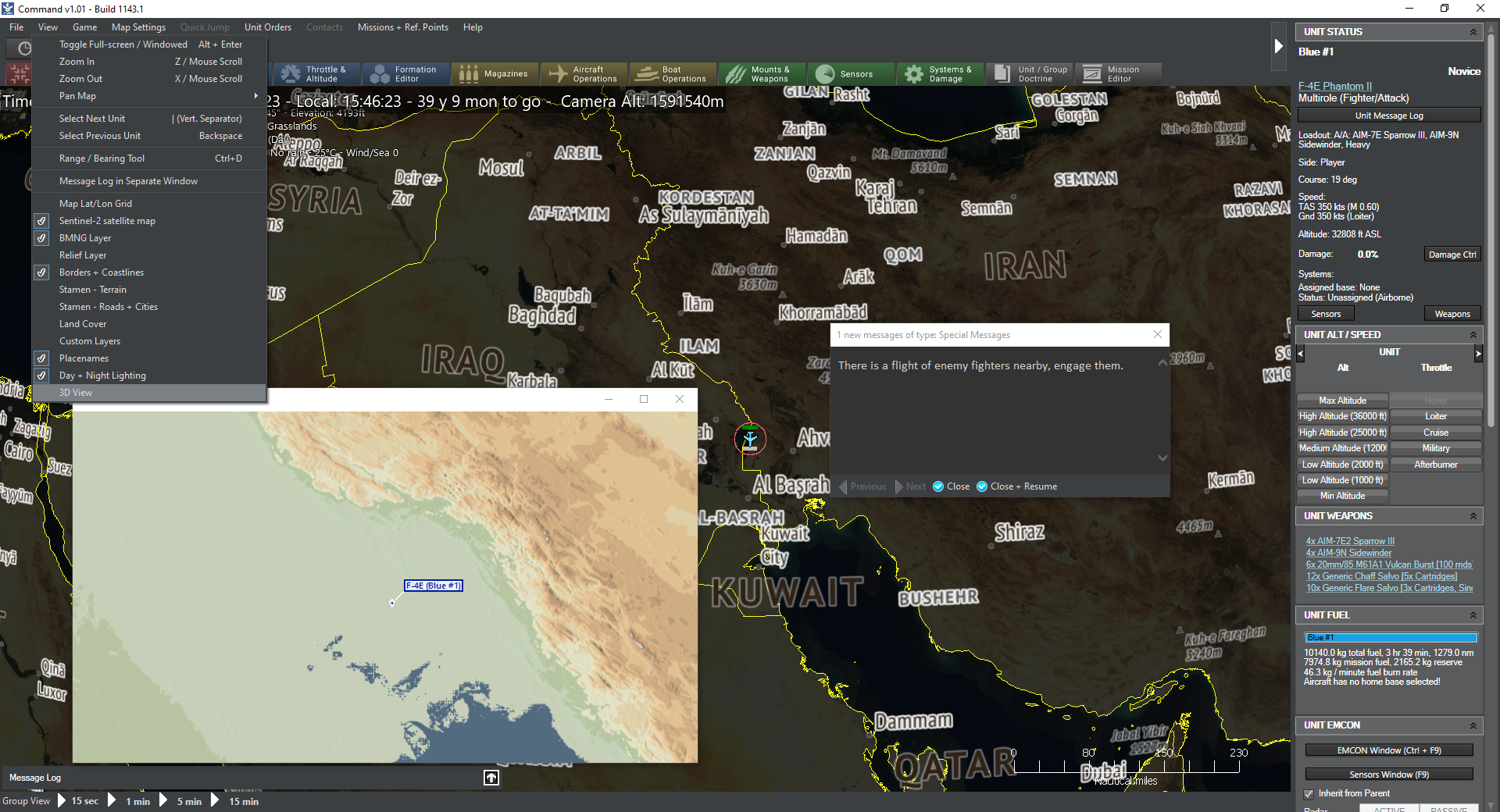Click the Blue #1 fuel bar
Screen dimensions: 1500x812
click(x=1391, y=638)
